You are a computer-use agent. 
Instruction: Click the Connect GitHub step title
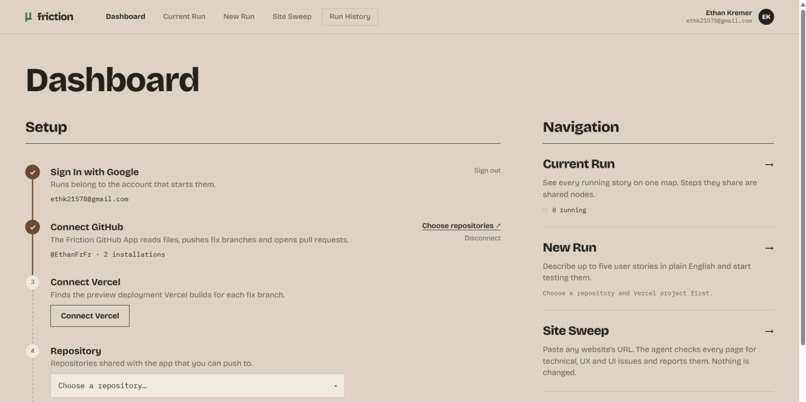[87, 227]
